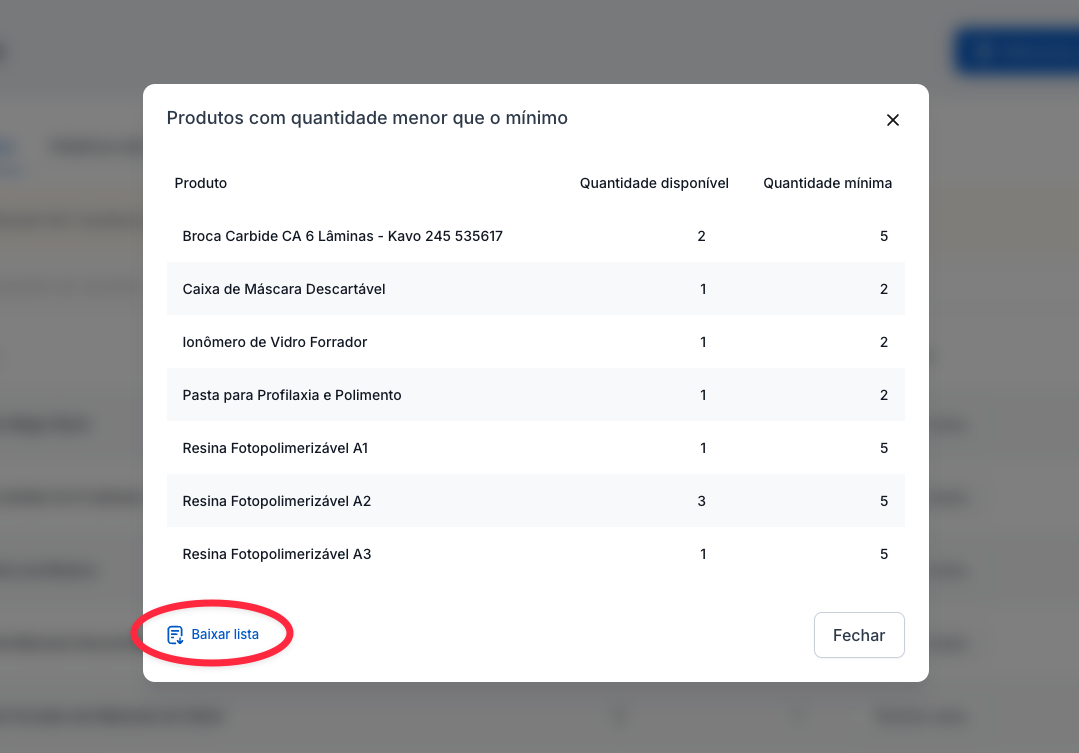The height and width of the screenshot is (753, 1079).
Task: Click the Produto column header
Action: 201,183
